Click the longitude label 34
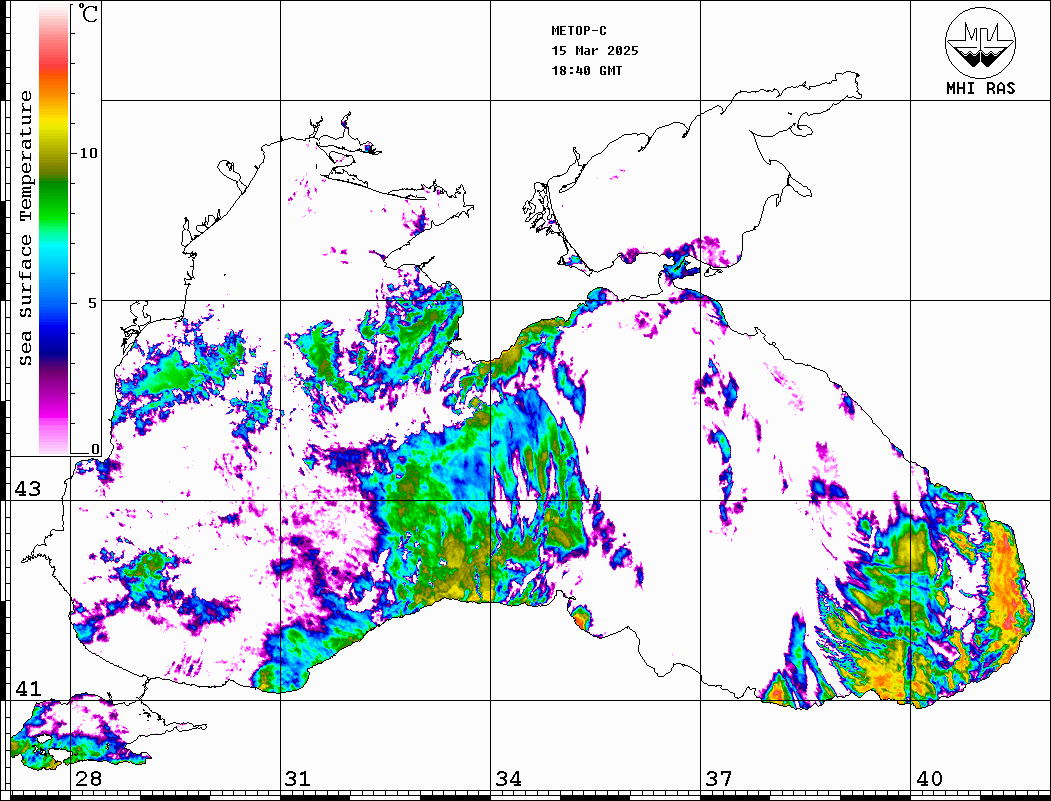Screen dimensions: 1051x801 pos(508,778)
